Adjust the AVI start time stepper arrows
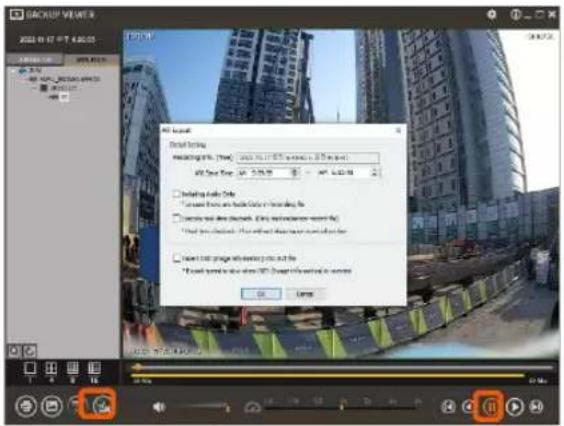 pos(295,173)
